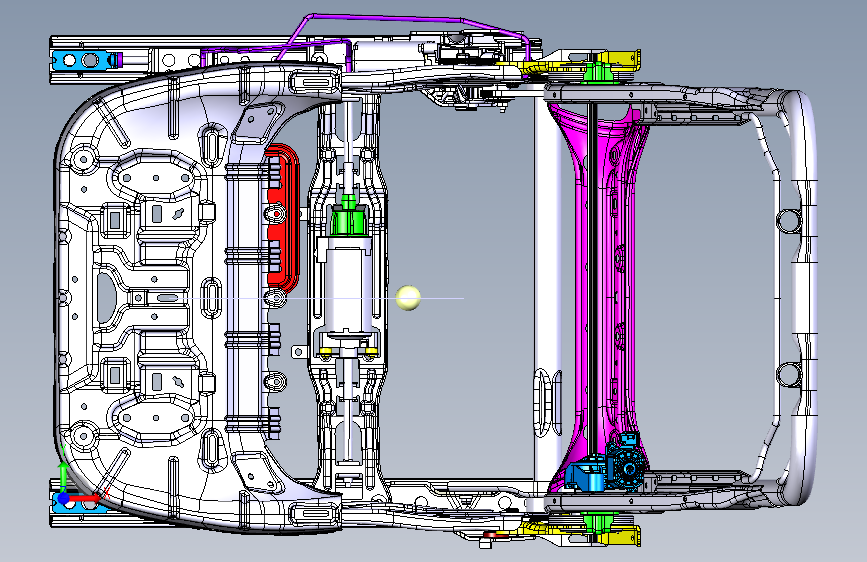
Task: Select the yellow bracket at upper rail end
Action: [x=621, y=60]
